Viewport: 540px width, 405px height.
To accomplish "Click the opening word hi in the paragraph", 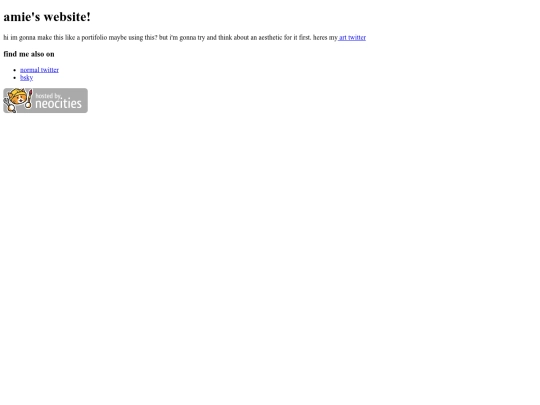I will [6, 38].
